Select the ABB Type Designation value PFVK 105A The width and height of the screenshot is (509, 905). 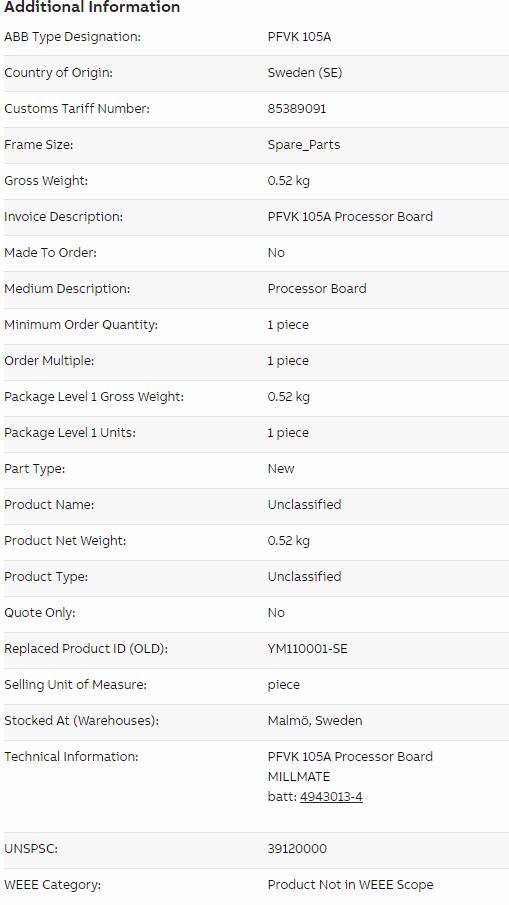pyautogui.click(x=300, y=37)
